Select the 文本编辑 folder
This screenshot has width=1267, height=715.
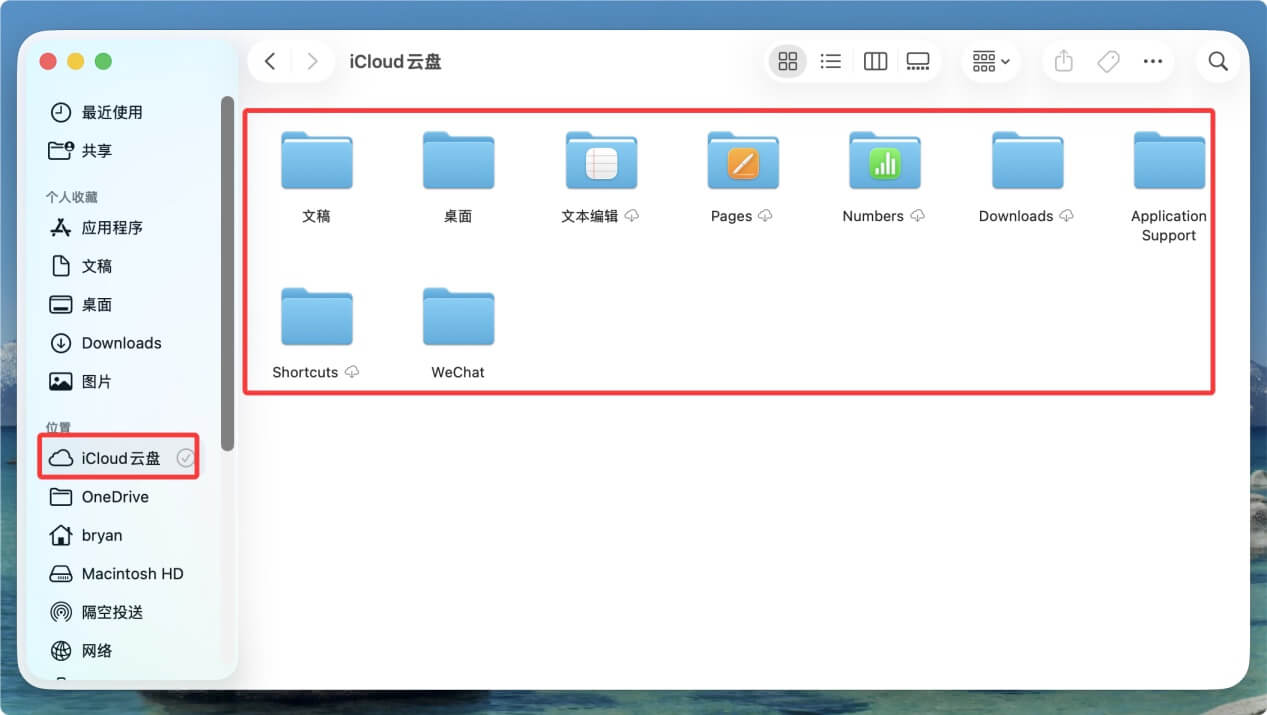click(x=601, y=161)
